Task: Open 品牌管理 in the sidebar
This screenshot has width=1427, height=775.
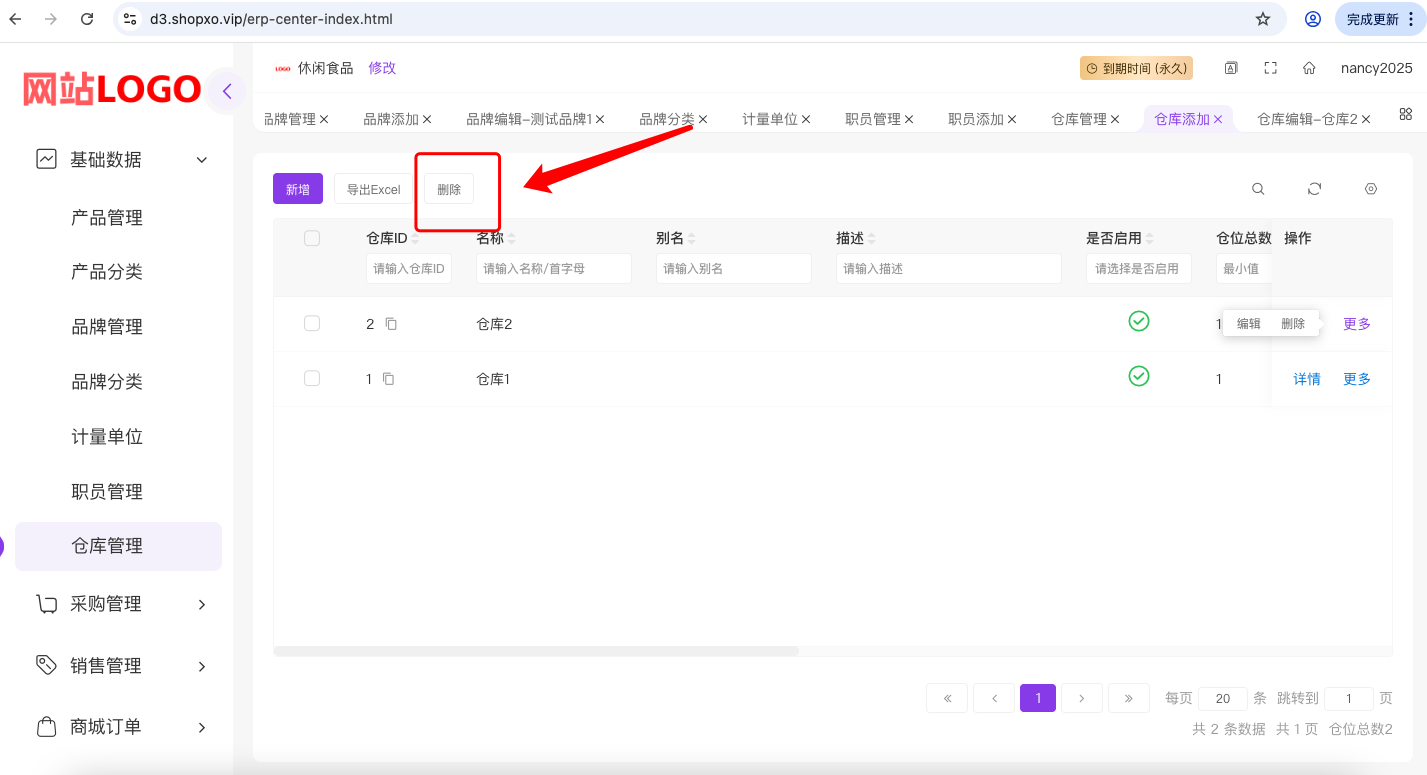Action: 107,327
